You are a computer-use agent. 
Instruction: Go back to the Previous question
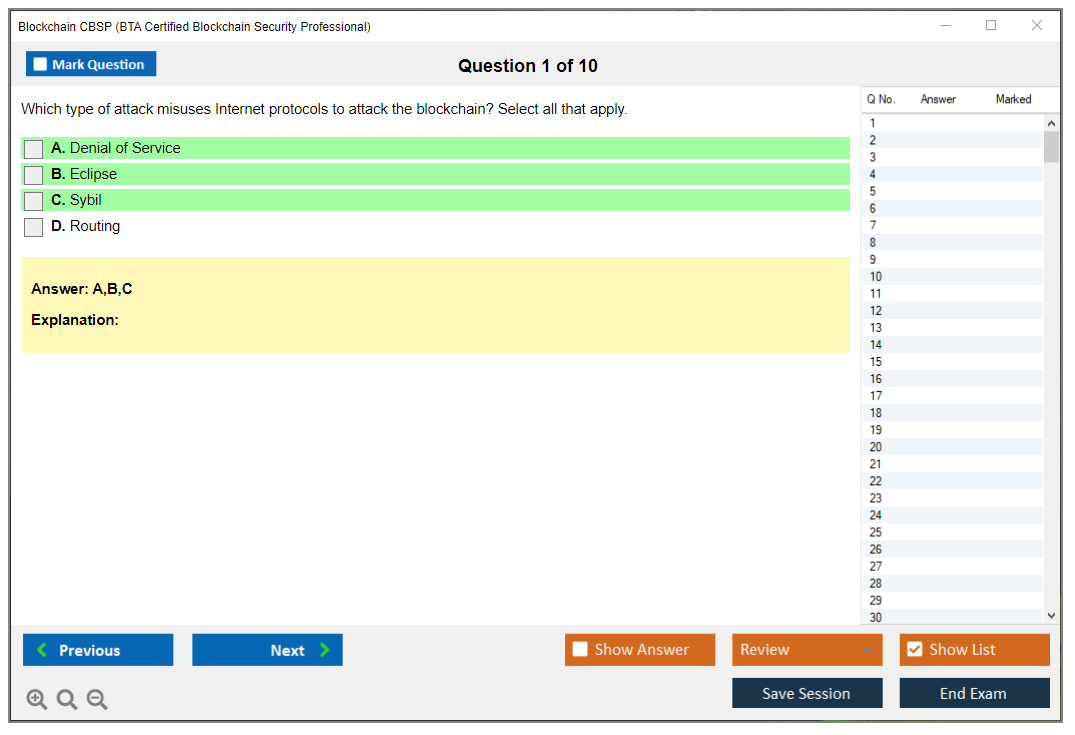pos(98,650)
